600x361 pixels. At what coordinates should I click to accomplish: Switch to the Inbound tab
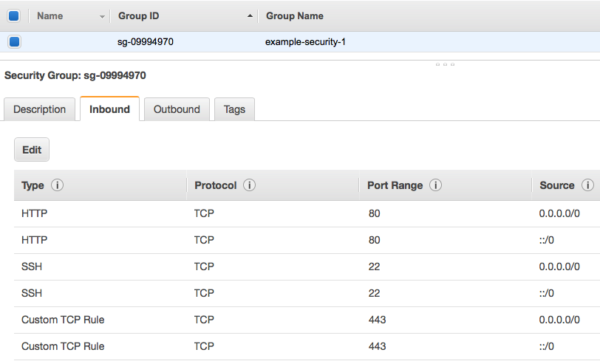(109, 109)
